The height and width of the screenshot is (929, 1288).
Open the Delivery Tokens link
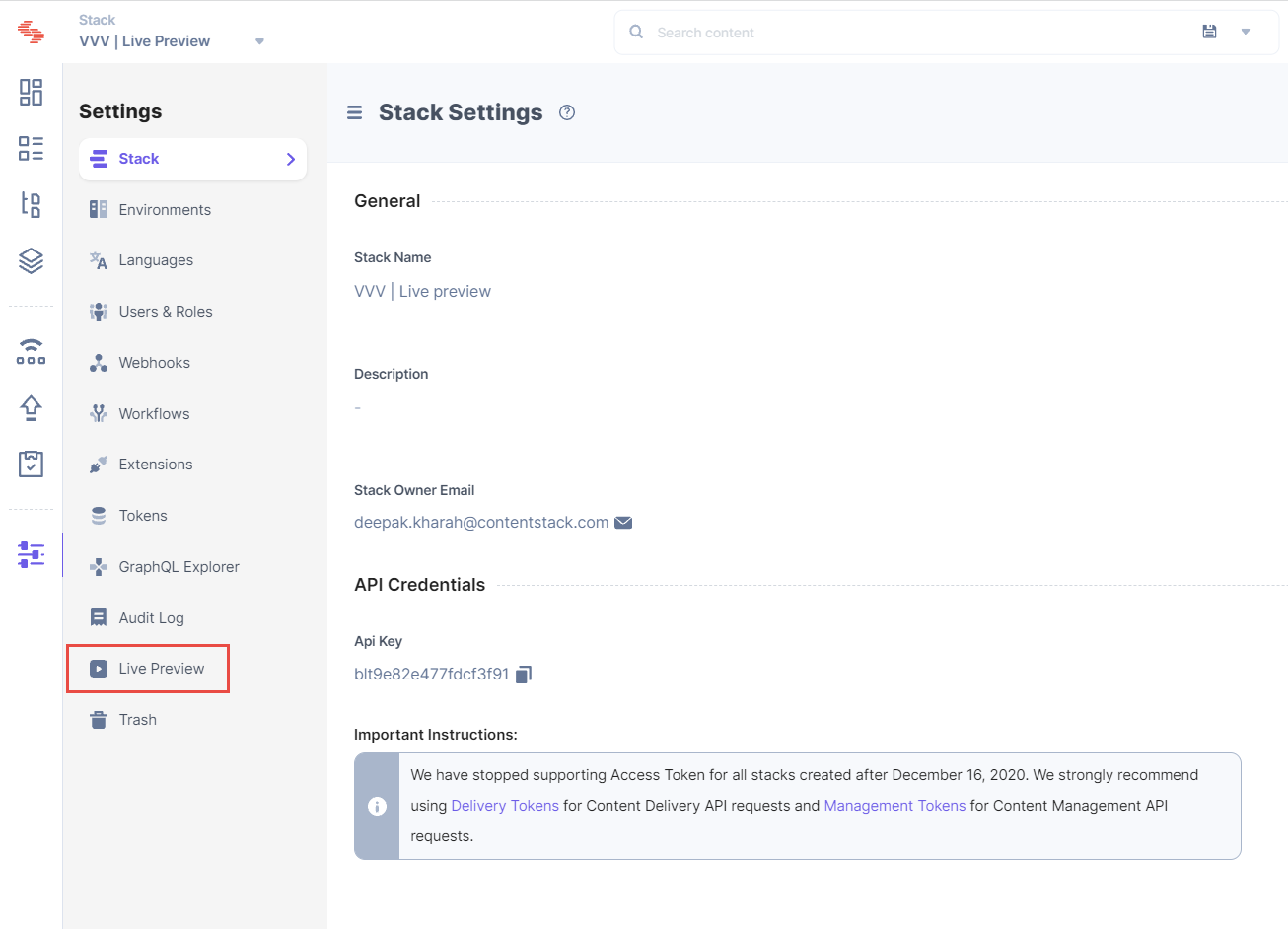[505, 805]
